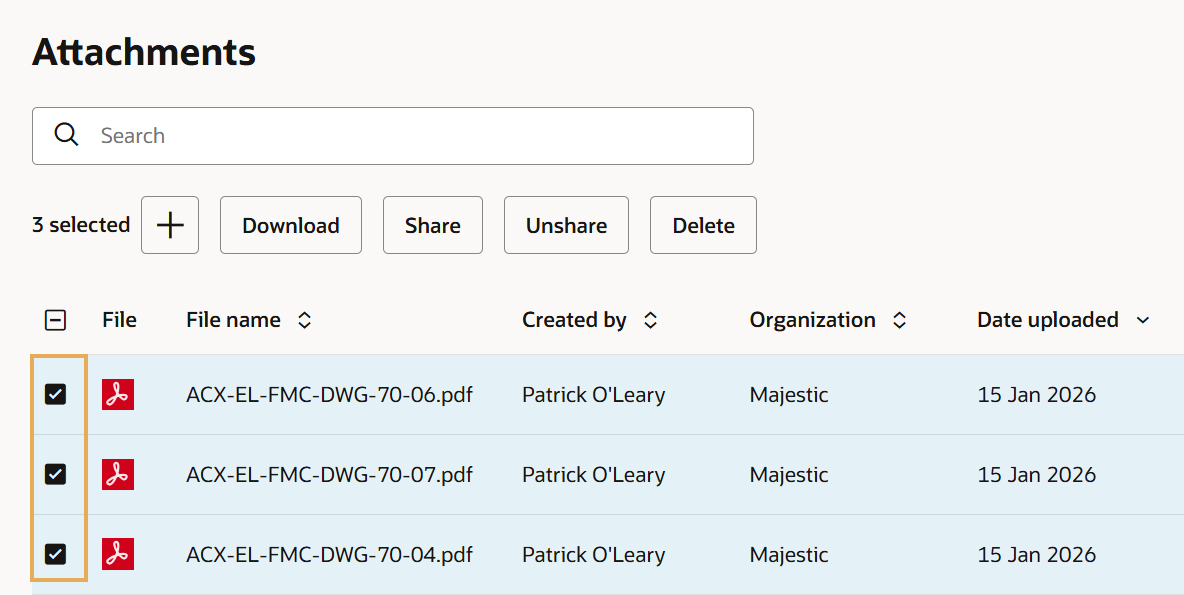This screenshot has height=595, width=1184.
Task: Uncheck the ACX-EL-FMC-DWG-70-06.pdf row checkbox
Action: (x=56, y=395)
